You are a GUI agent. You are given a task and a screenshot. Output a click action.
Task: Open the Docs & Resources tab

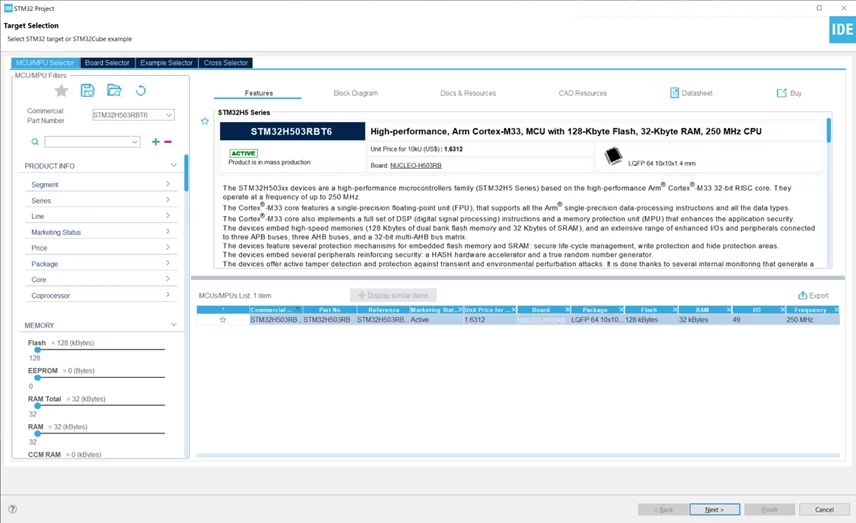[468, 93]
